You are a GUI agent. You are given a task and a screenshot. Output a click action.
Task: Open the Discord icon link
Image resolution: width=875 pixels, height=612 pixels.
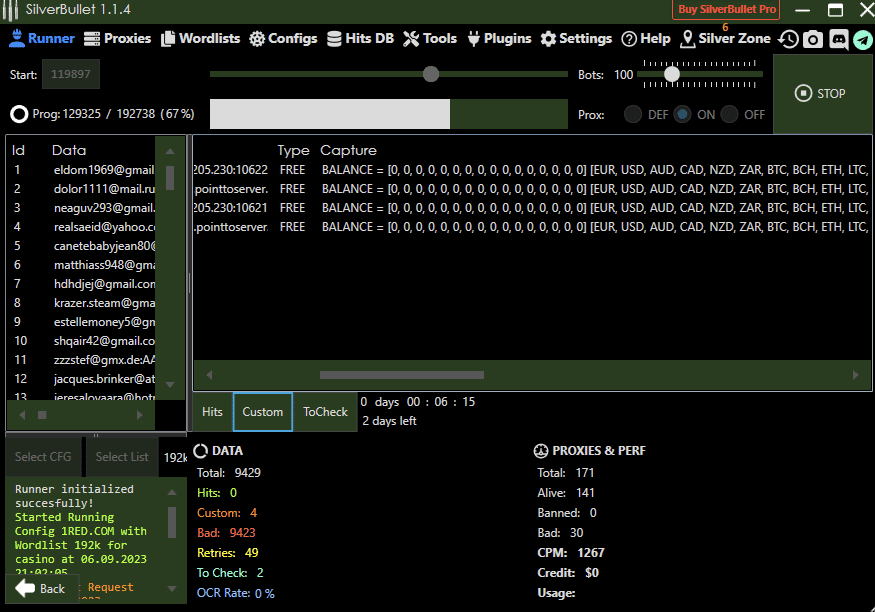838,39
